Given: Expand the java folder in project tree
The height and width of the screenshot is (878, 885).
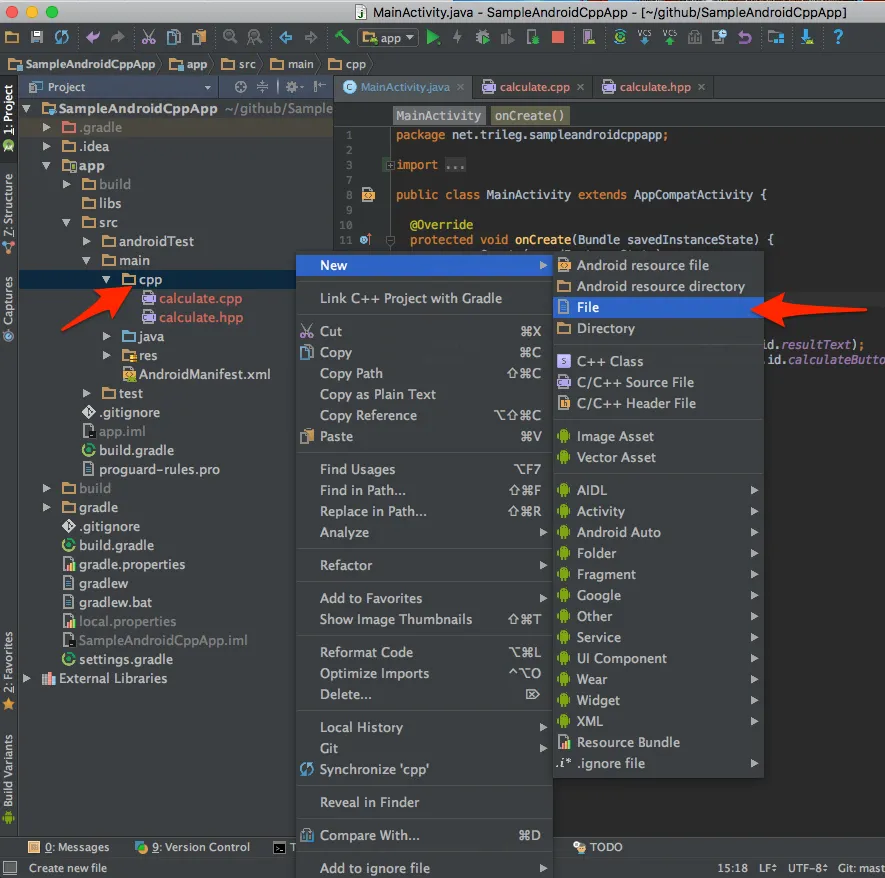Looking at the screenshot, I should 107,337.
